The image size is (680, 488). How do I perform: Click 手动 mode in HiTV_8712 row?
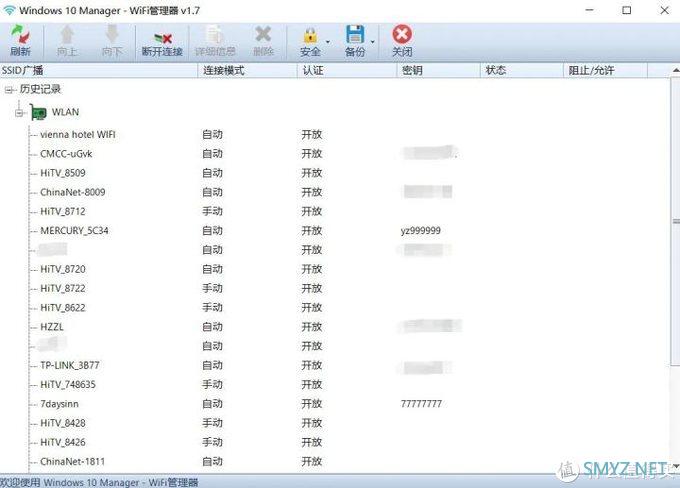[212, 212]
